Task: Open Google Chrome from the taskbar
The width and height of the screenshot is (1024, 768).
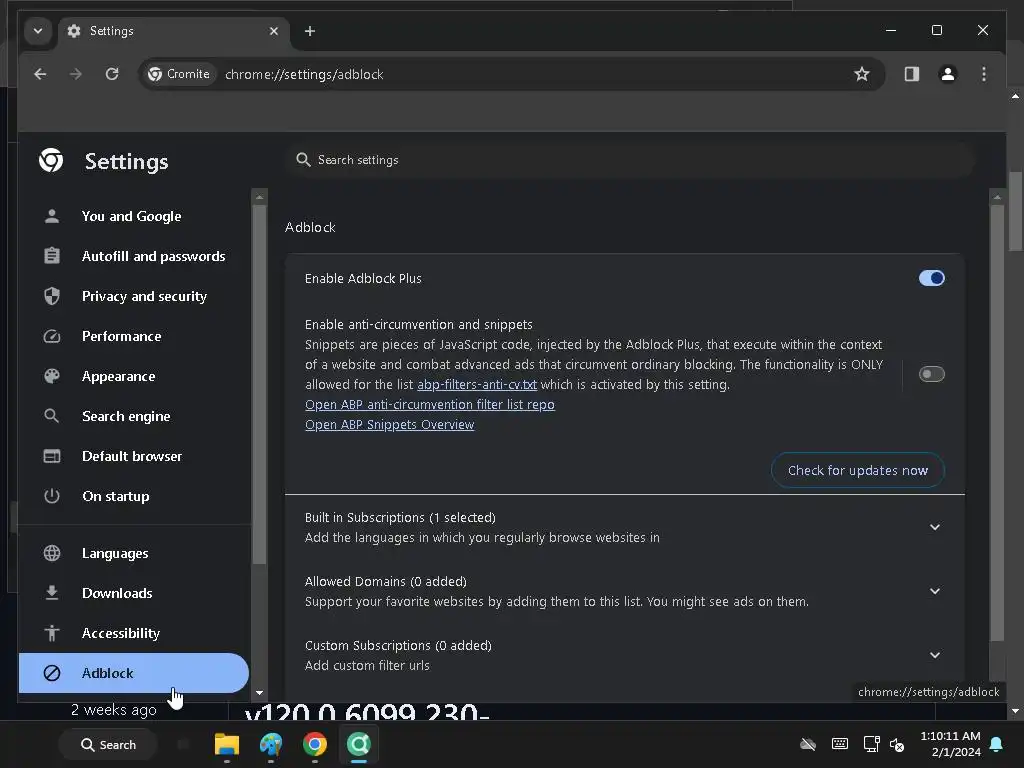Action: 315,744
